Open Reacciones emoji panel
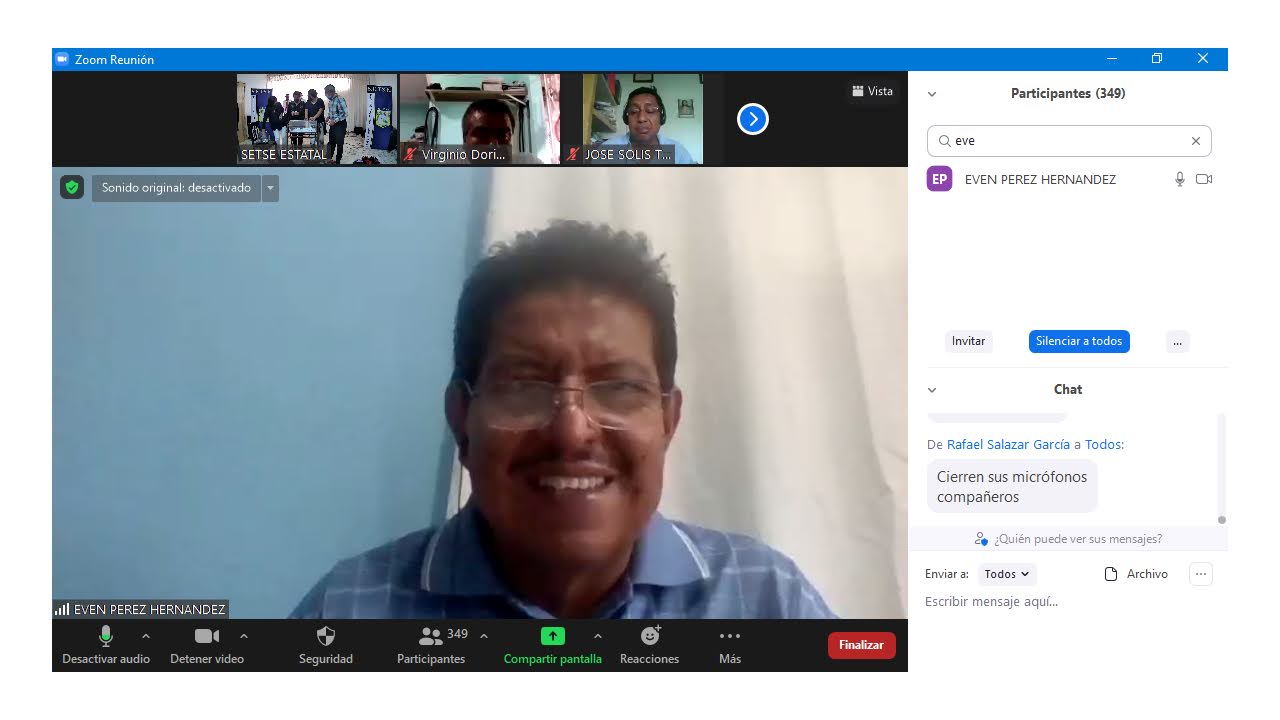This screenshot has height=720, width=1280. pos(650,636)
